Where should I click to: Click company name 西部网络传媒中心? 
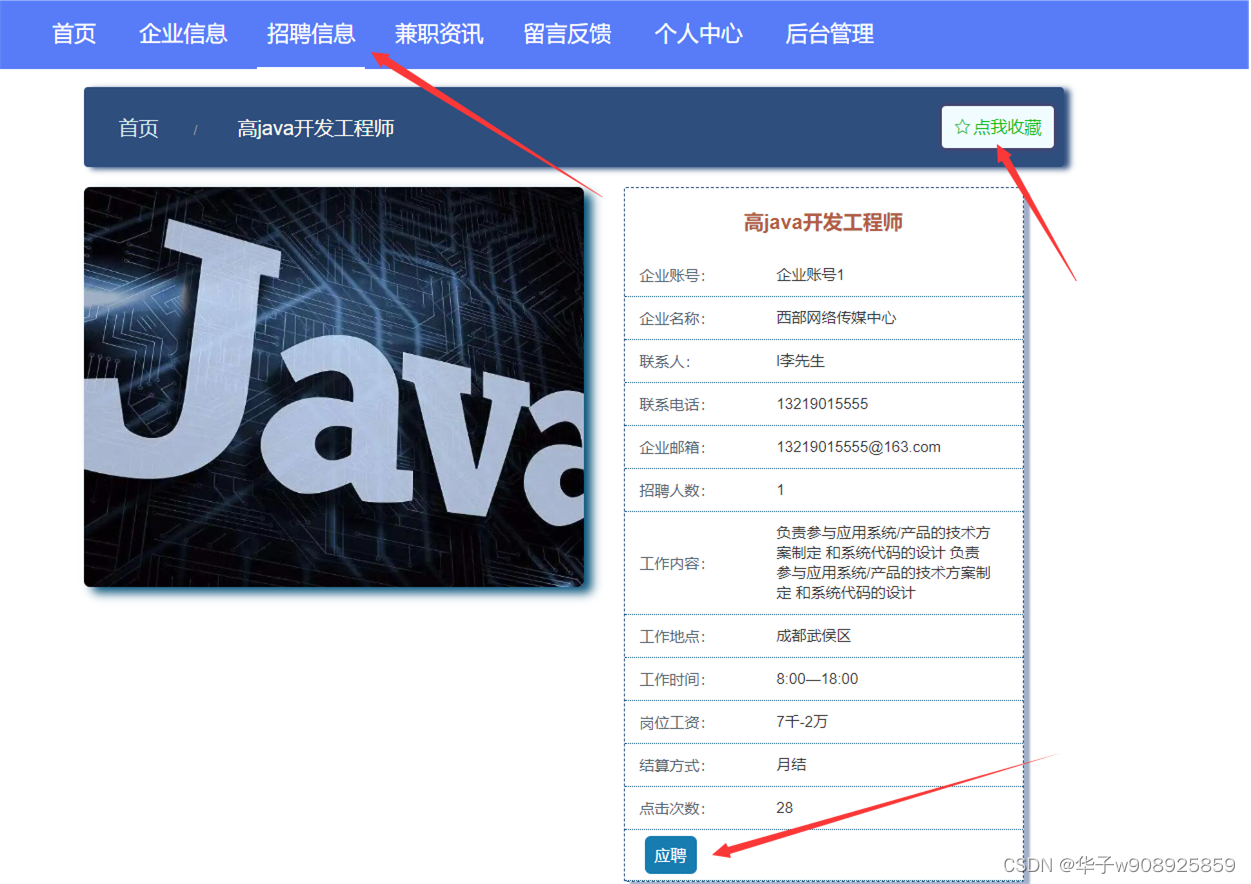pos(836,318)
